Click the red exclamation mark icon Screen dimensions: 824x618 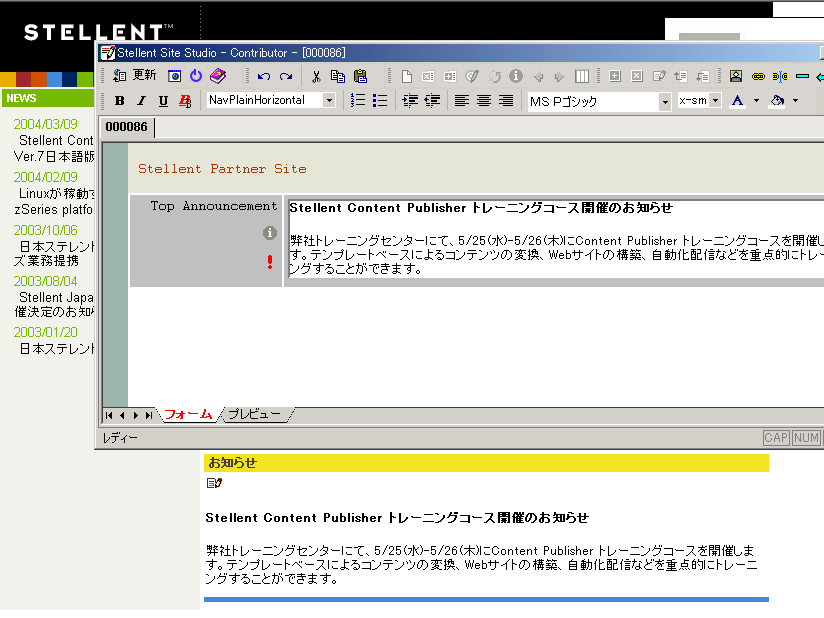tap(270, 262)
